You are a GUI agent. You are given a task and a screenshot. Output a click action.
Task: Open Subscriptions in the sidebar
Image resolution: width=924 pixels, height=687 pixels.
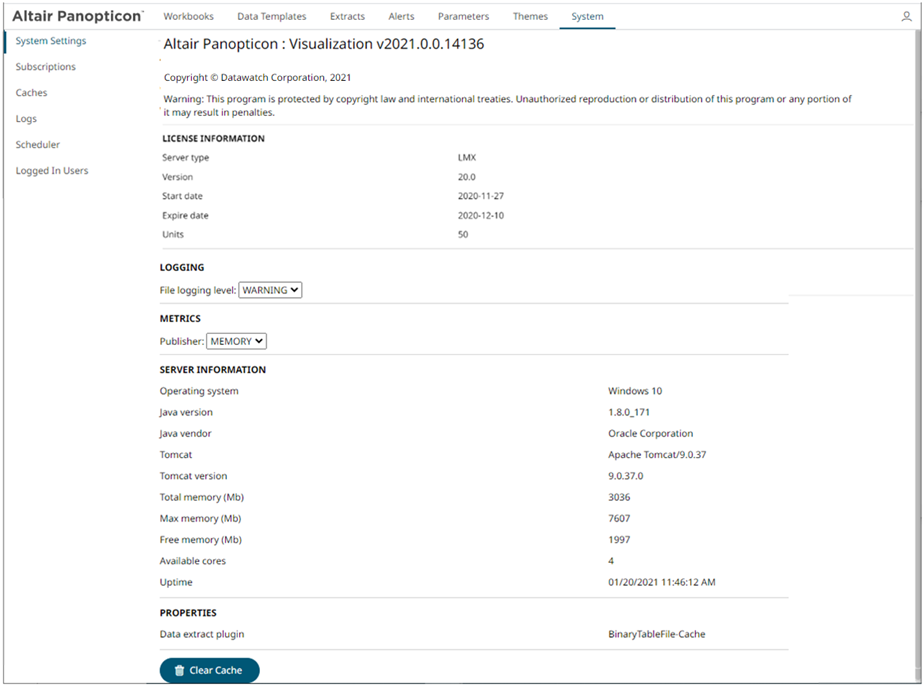[x=46, y=67]
